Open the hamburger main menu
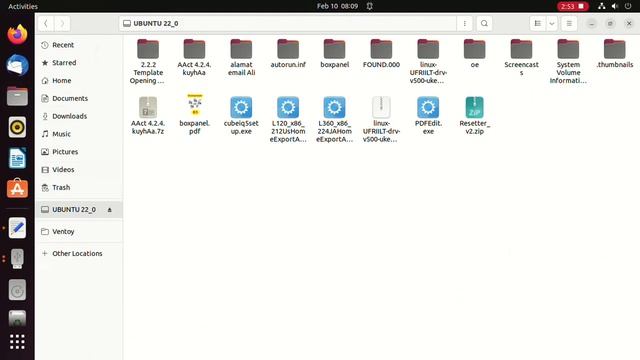This screenshot has height=360, width=640. (x=569, y=23)
